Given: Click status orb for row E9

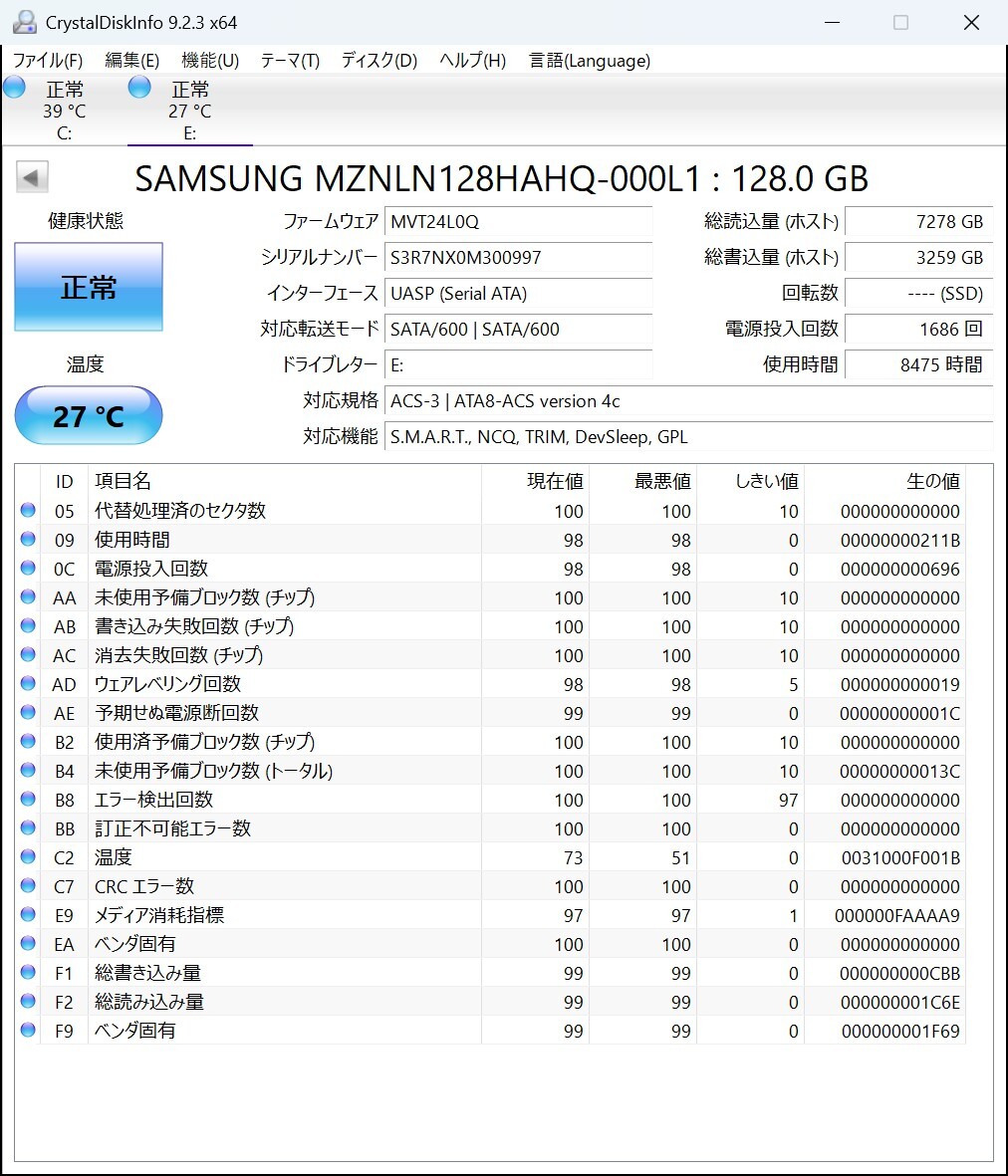Looking at the screenshot, I should 28,915.
